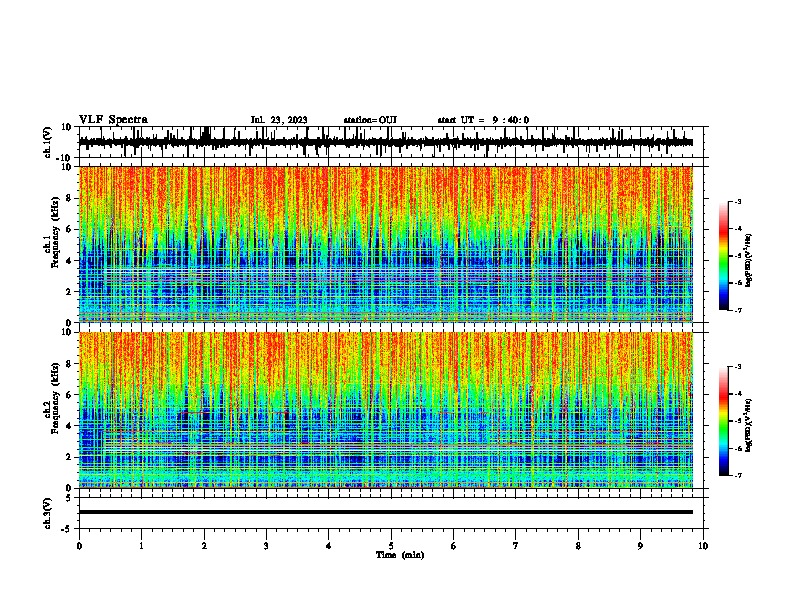
Task: Click the '-3' label on ch.1 colorbar
Action: pos(737,201)
